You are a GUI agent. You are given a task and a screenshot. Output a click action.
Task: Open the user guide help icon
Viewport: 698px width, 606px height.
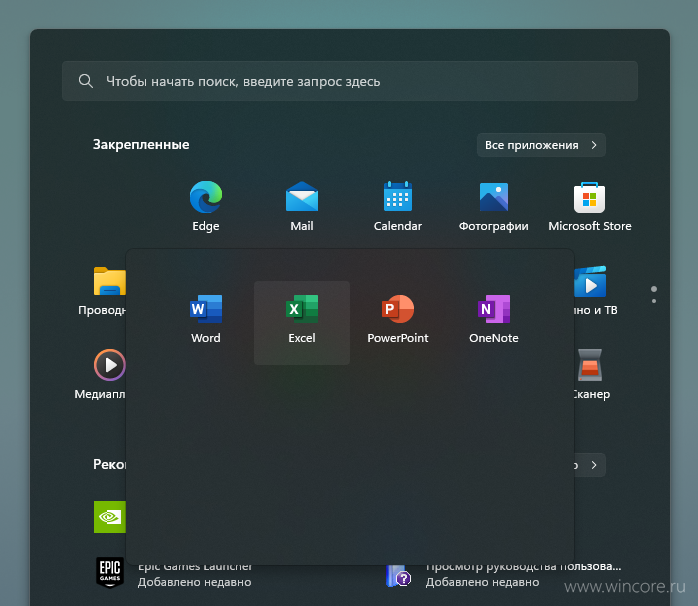pyautogui.click(x=398, y=576)
